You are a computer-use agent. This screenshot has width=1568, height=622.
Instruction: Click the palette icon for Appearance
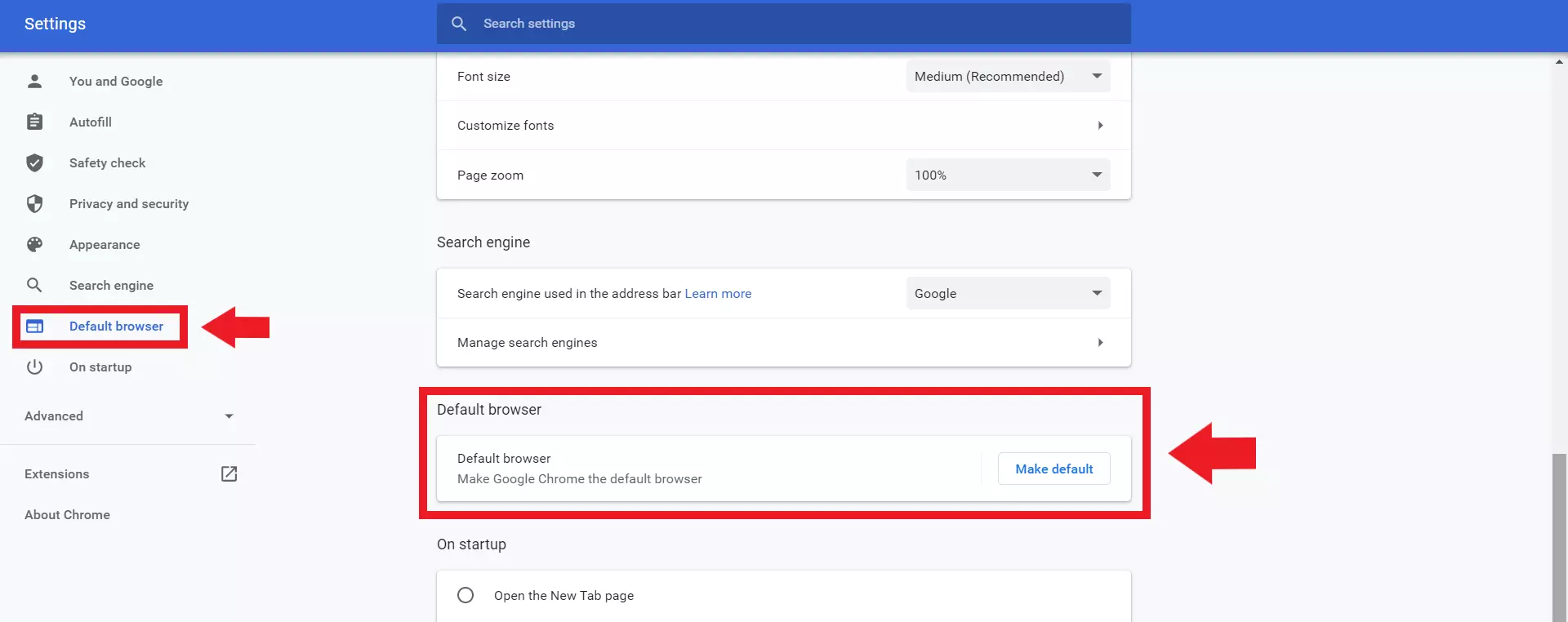(34, 244)
